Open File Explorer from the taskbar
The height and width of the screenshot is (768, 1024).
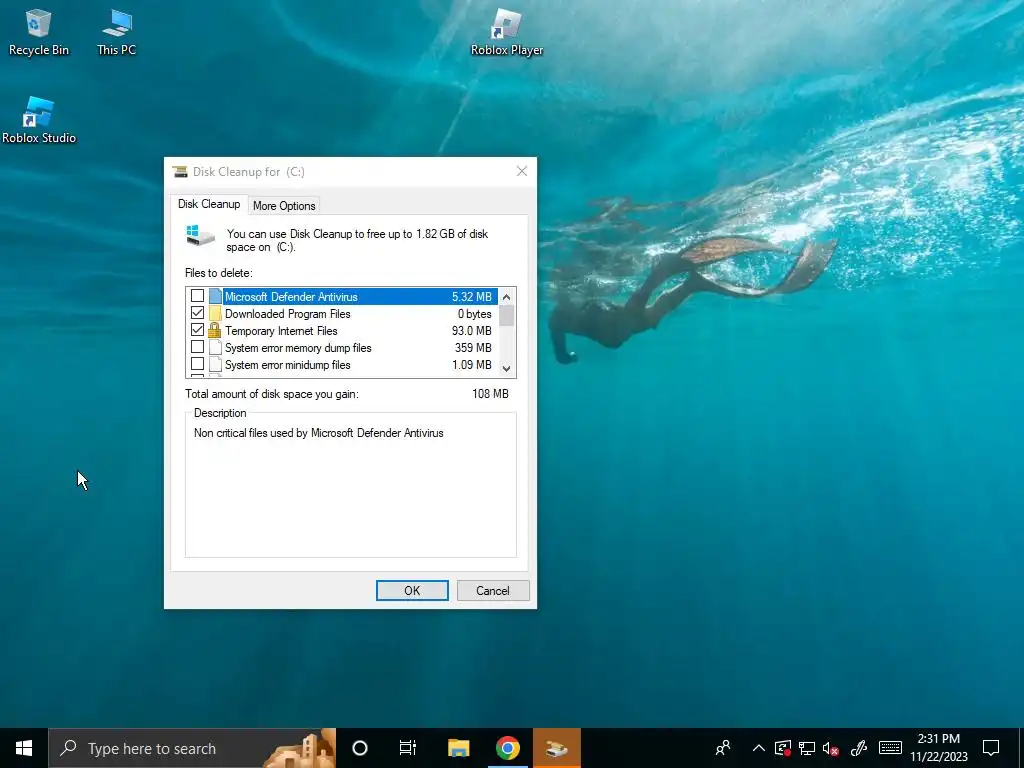coord(458,748)
